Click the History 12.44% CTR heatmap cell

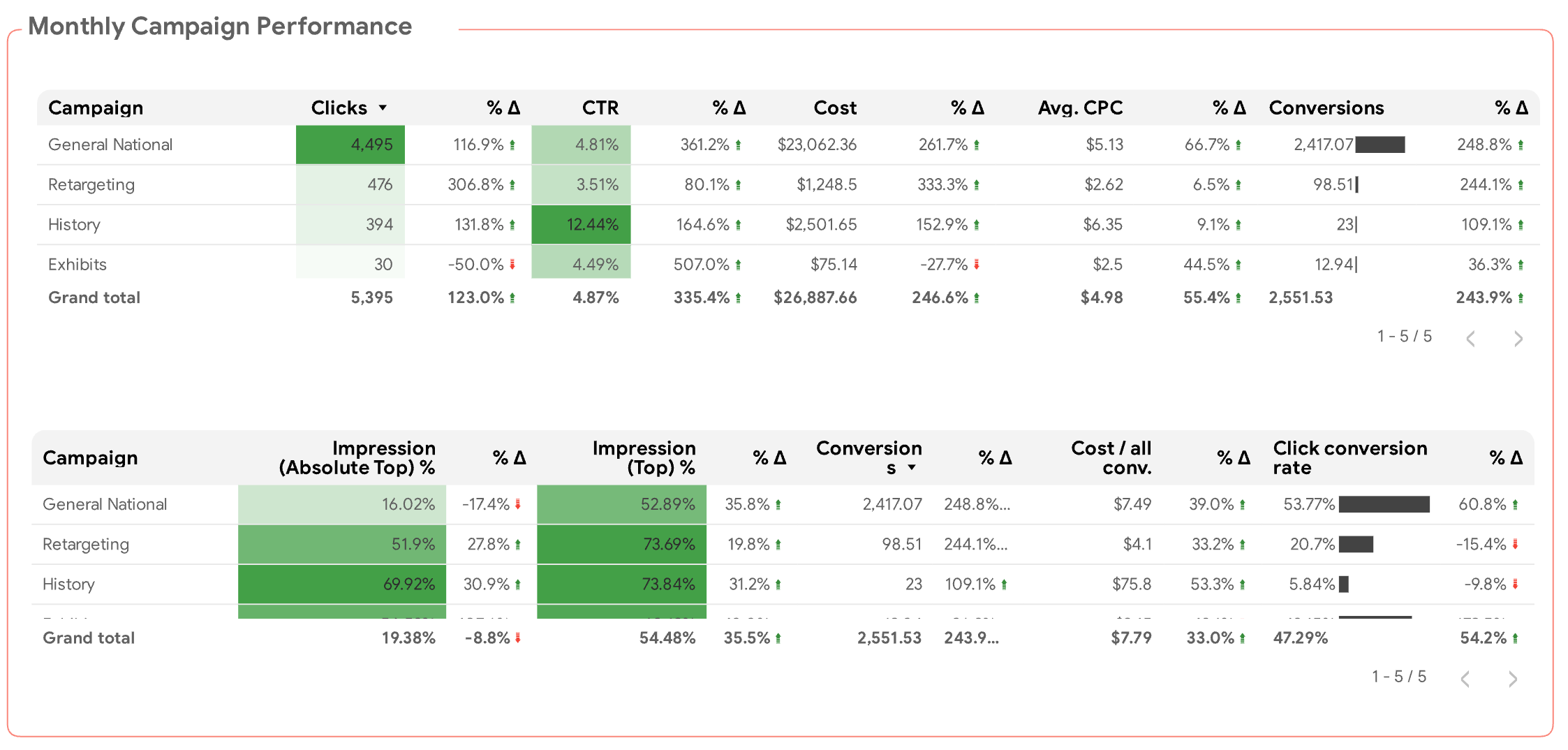tap(581, 224)
